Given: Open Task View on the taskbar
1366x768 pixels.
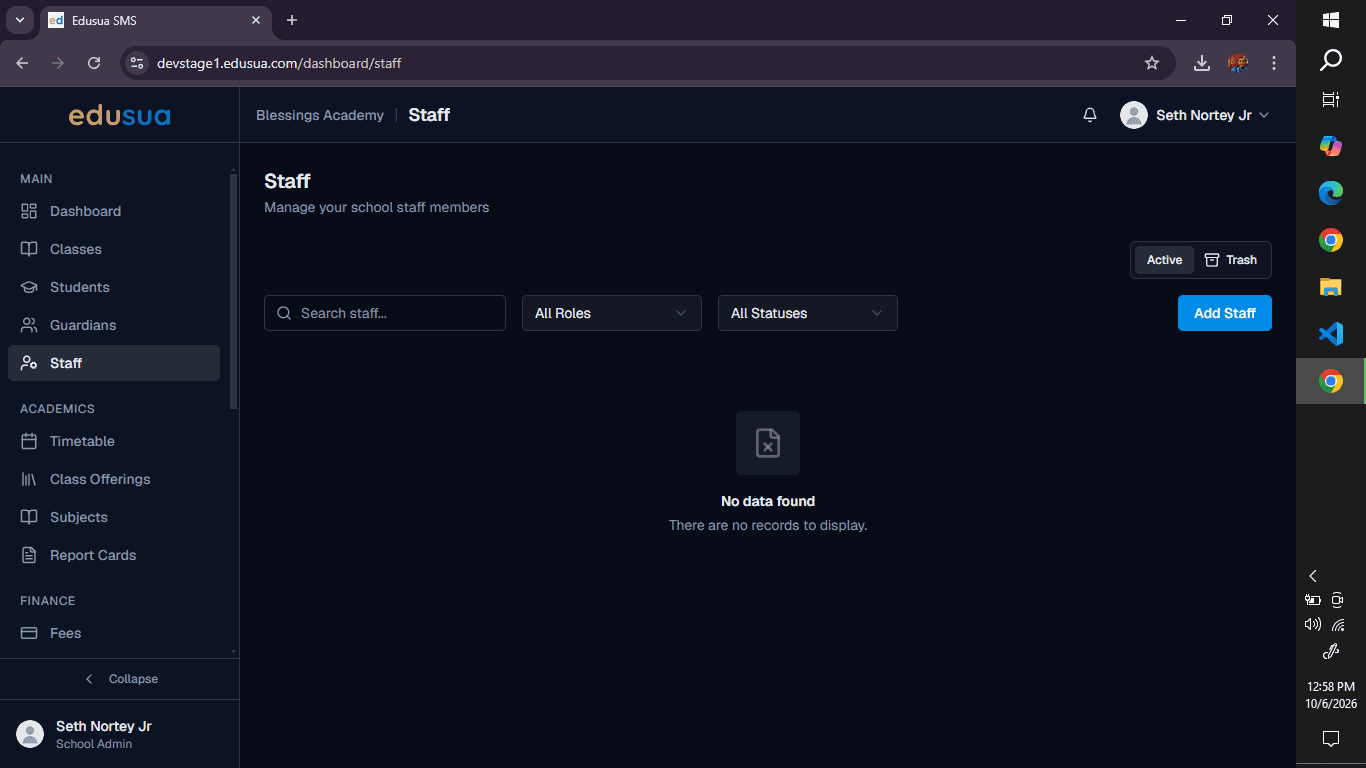Looking at the screenshot, I should click(x=1331, y=99).
